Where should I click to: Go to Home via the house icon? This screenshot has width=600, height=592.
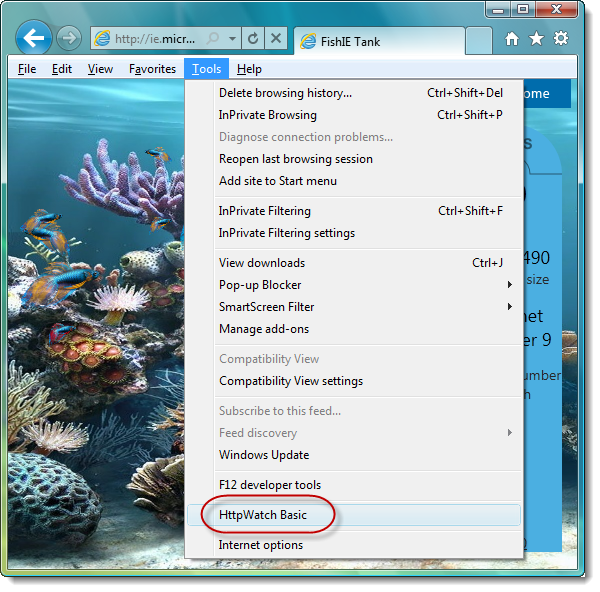pyautogui.click(x=512, y=39)
